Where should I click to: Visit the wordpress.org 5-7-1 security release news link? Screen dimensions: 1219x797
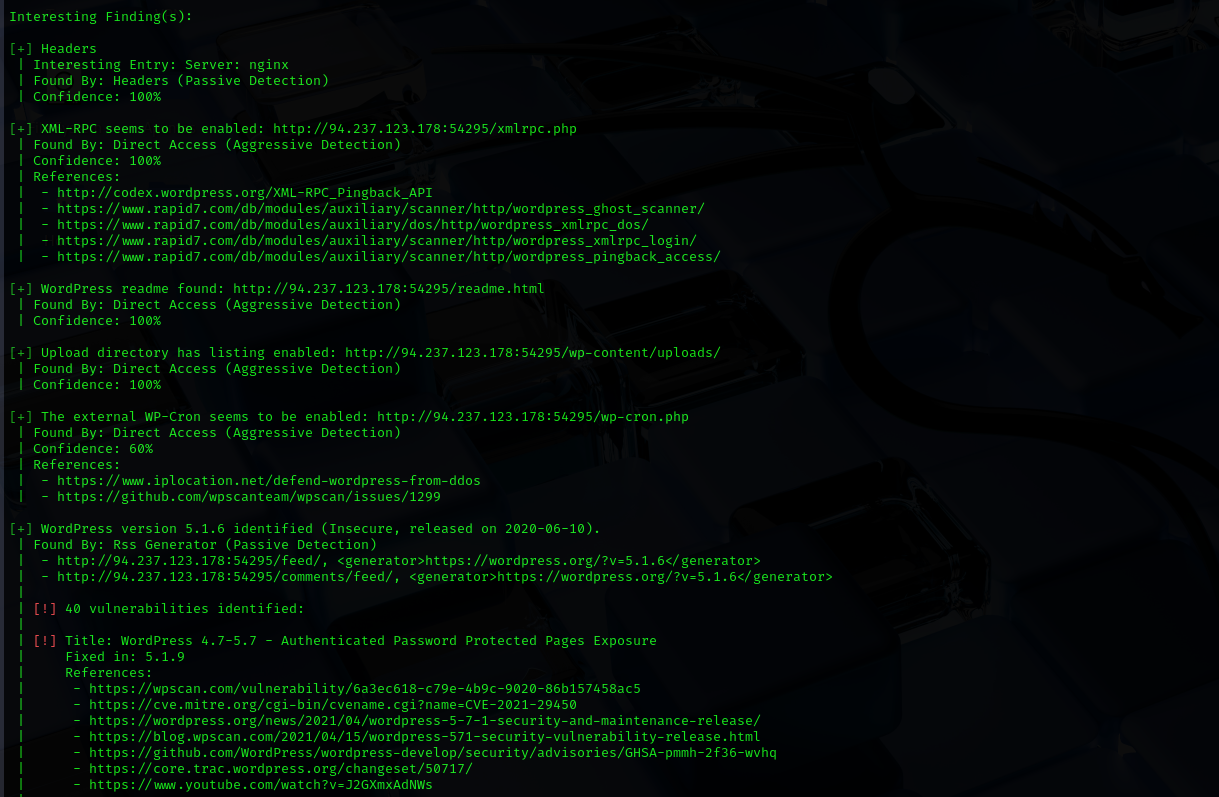click(424, 721)
